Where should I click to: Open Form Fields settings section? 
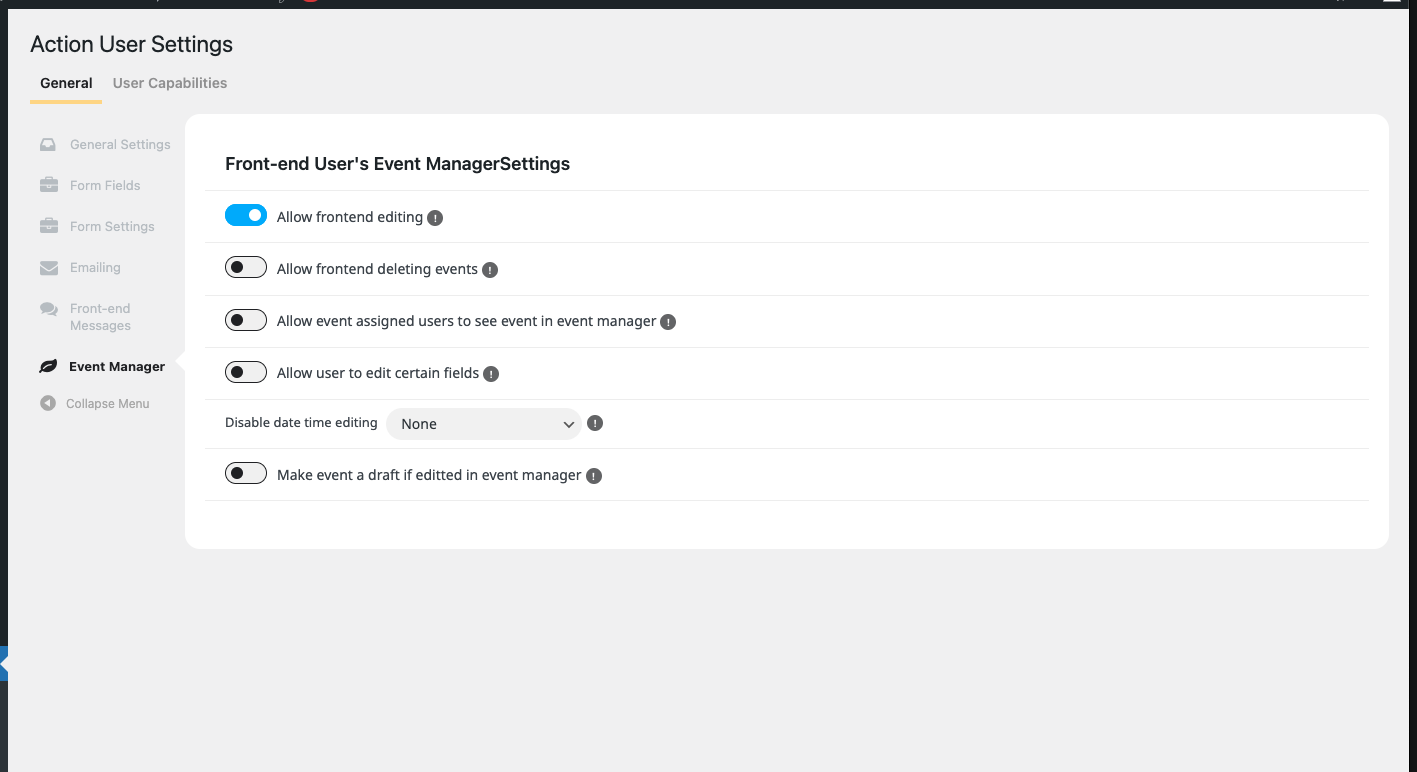[105, 185]
